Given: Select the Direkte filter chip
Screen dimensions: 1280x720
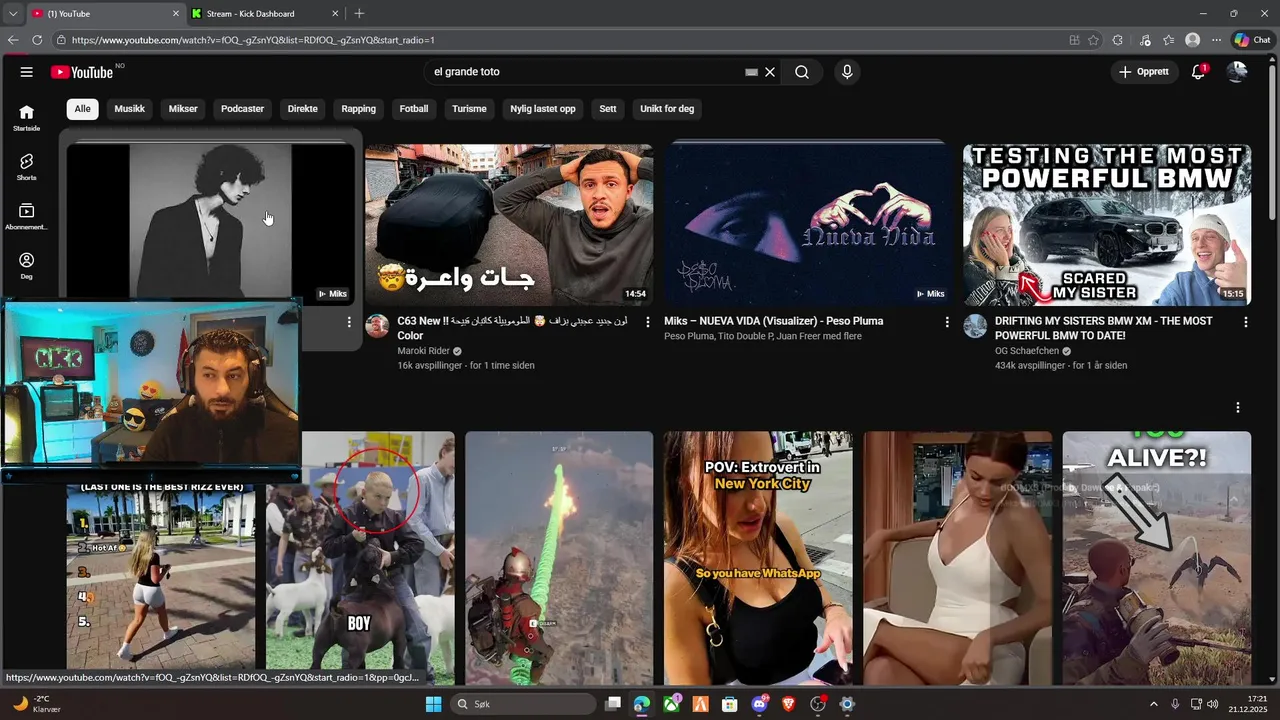Looking at the screenshot, I should click(302, 108).
